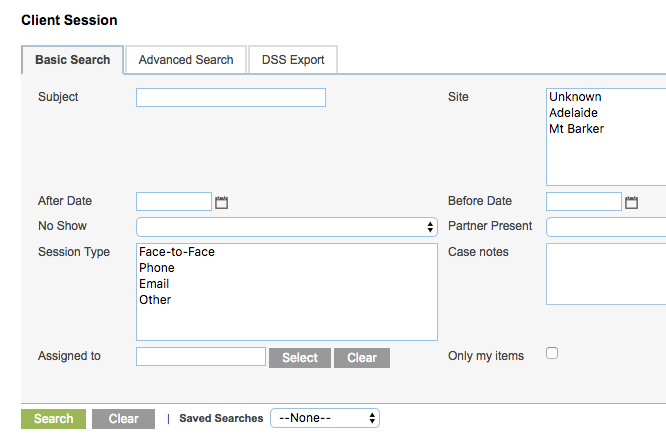
Task: Open the Partner Present dropdown
Action: tap(606, 227)
